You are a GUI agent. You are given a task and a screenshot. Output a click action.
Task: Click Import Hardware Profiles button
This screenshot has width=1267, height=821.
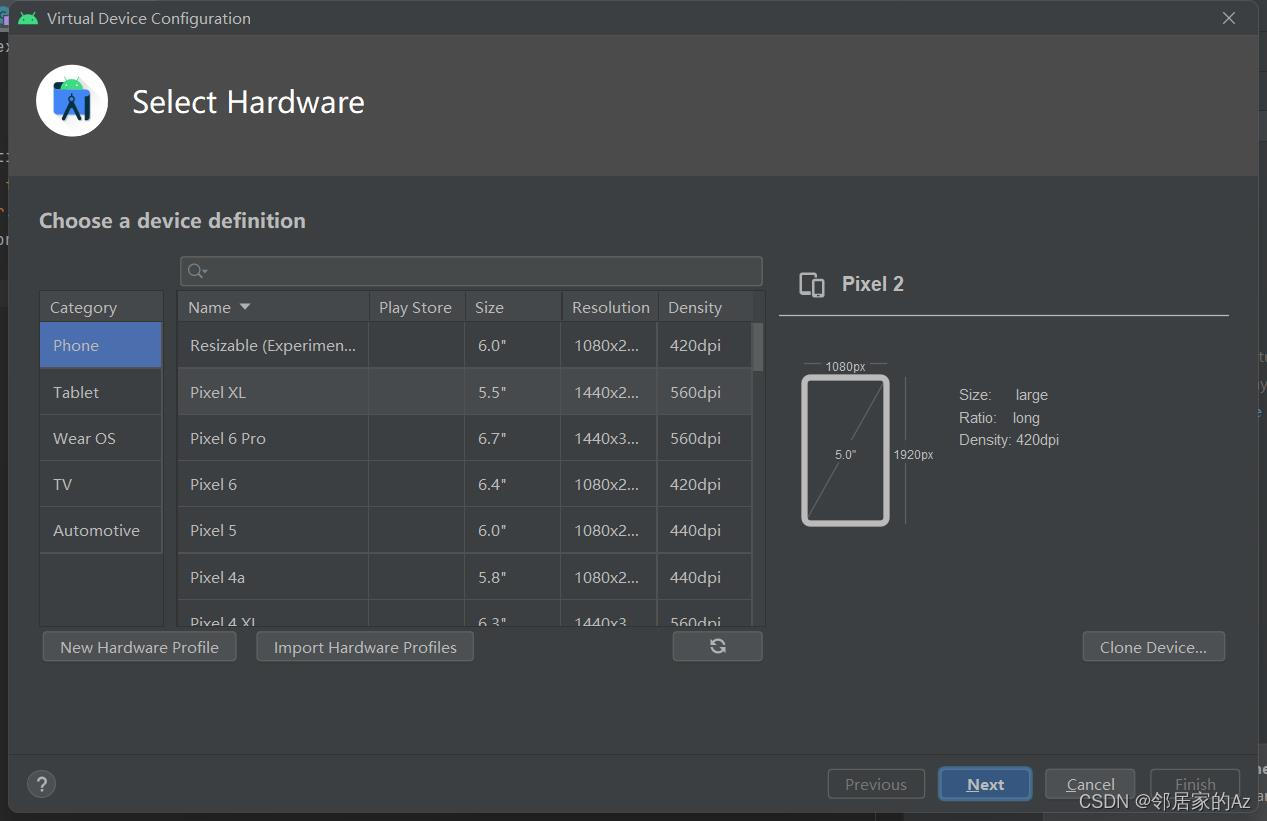coord(365,647)
